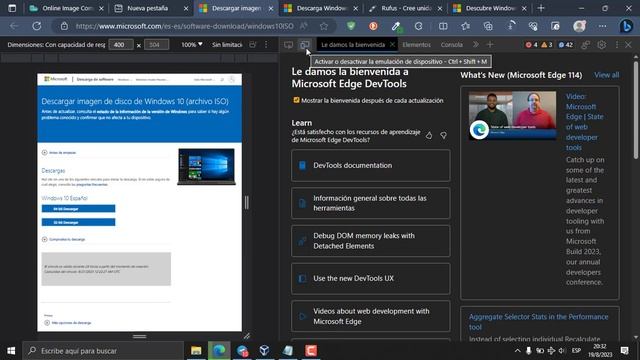This screenshot has width=640, height=360.
Task: Open the Bing Copilot sidebar button
Action: coord(626,26)
